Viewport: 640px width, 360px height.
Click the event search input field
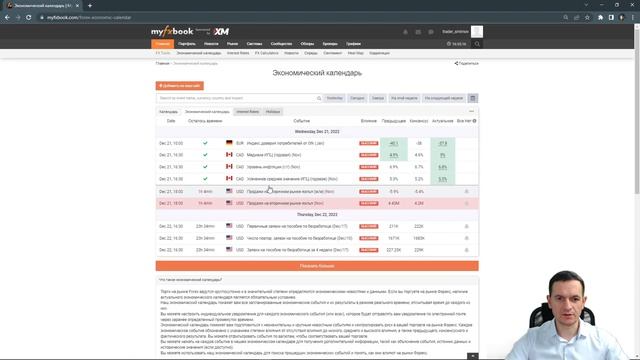[236, 98]
